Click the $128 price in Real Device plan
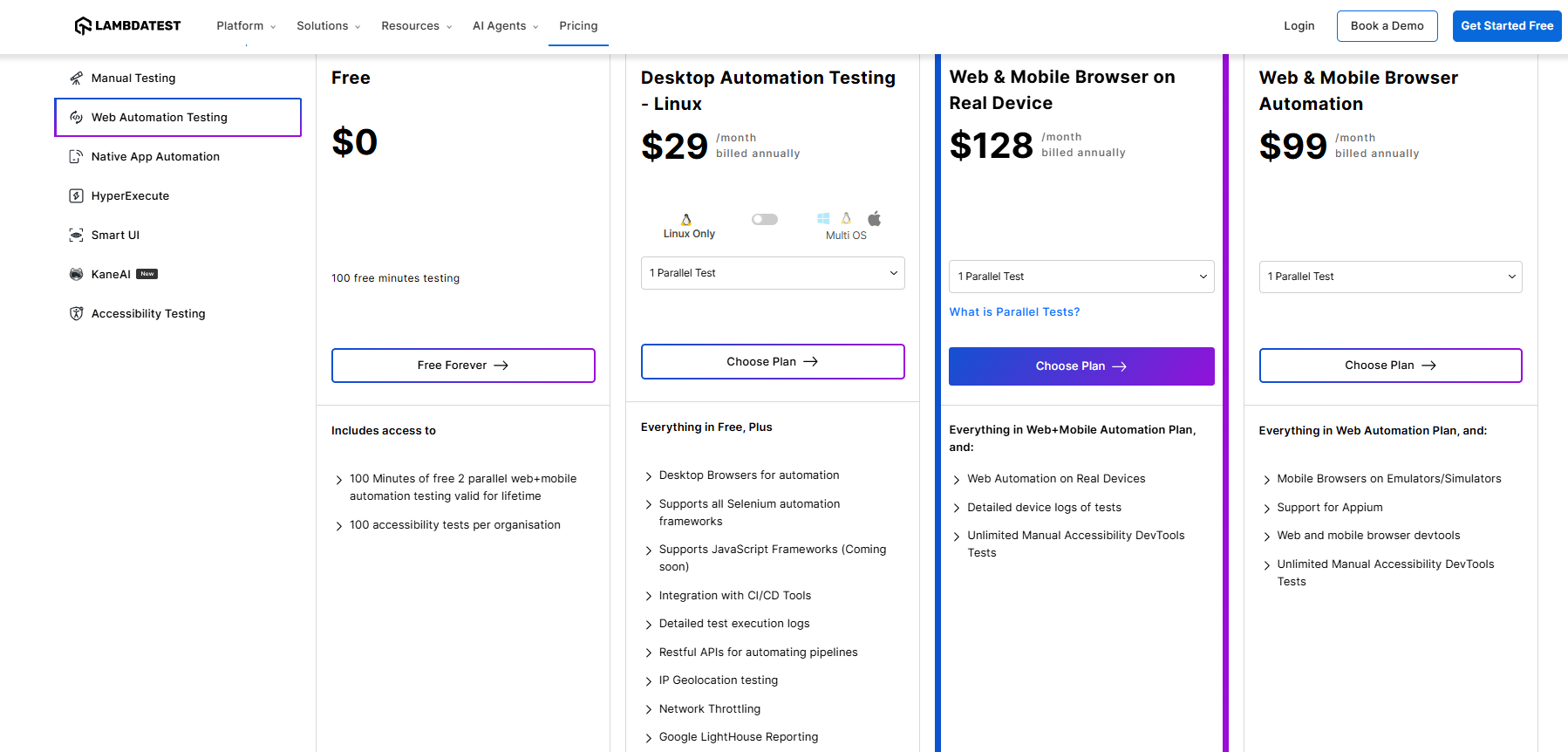The width and height of the screenshot is (1568, 752). click(x=991, y=145)
